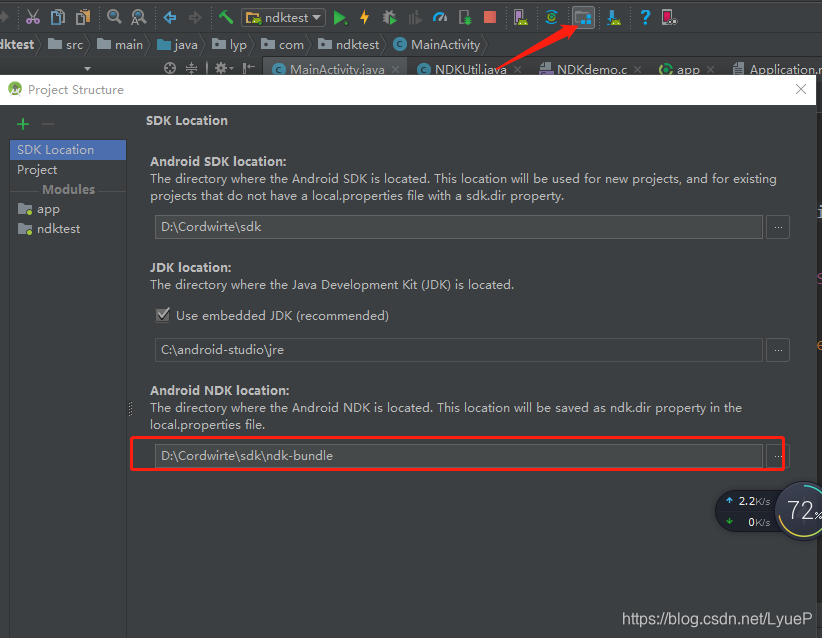
Task: Click the Project Structure toolbar icon
Action: point(583,17)
